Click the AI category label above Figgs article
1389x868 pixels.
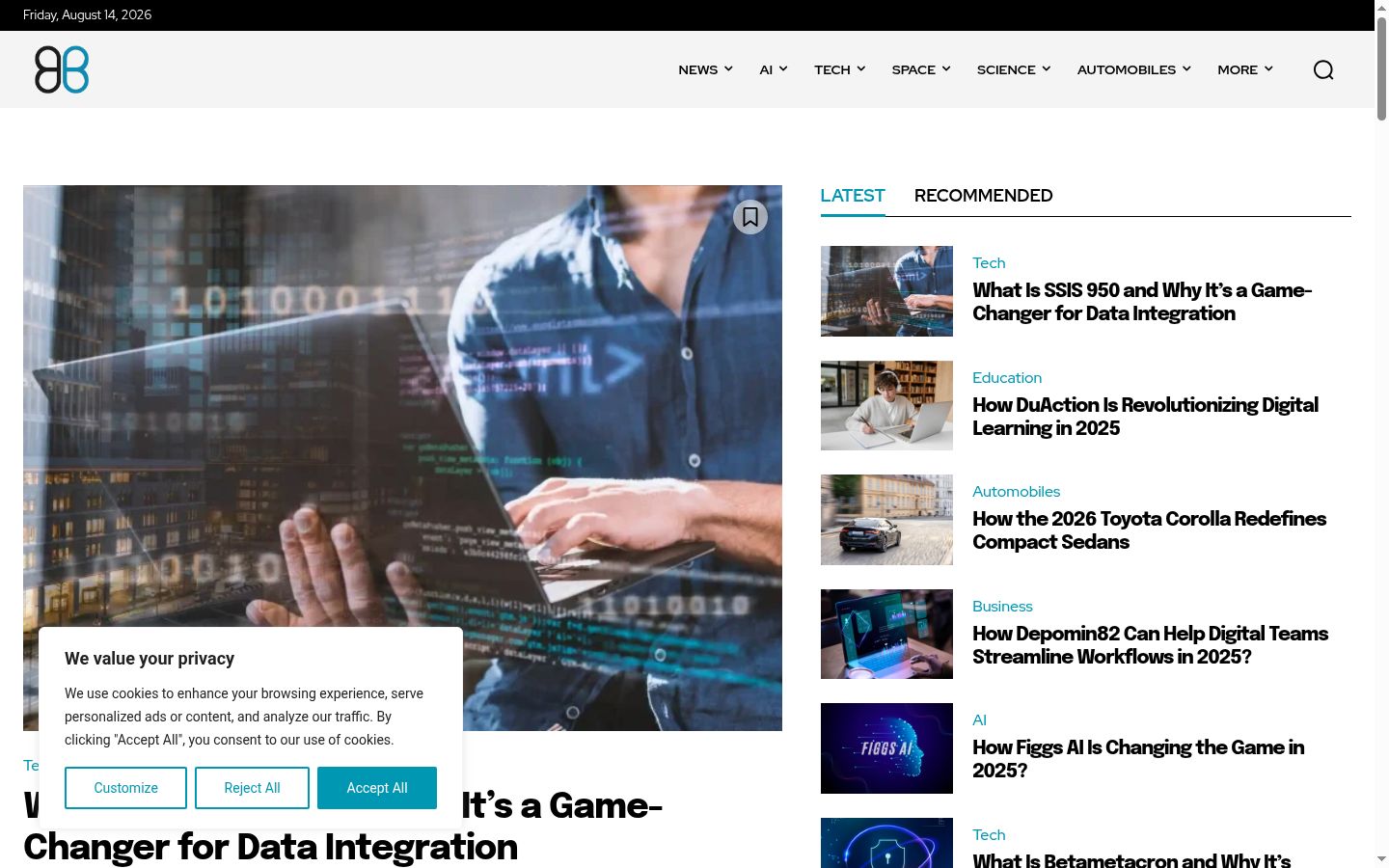pyautogui.click(x=979, y=720)
